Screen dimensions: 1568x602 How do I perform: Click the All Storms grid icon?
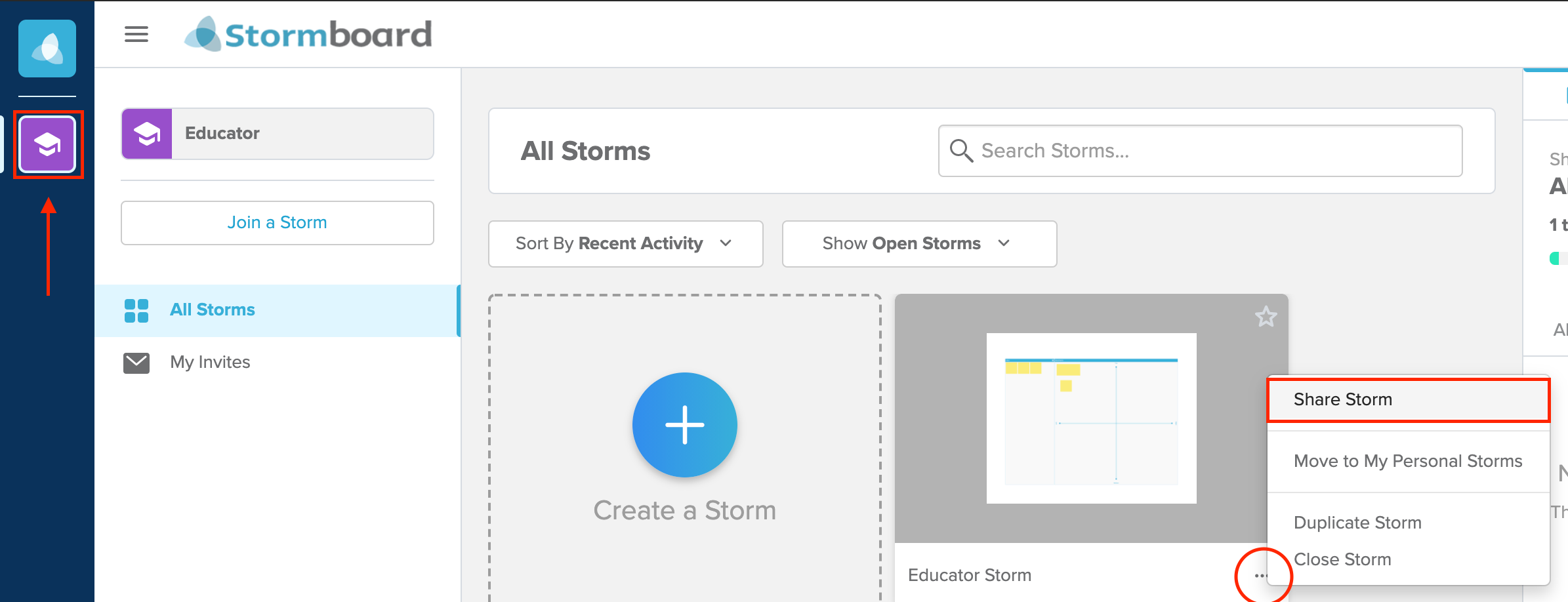(136, 310)
